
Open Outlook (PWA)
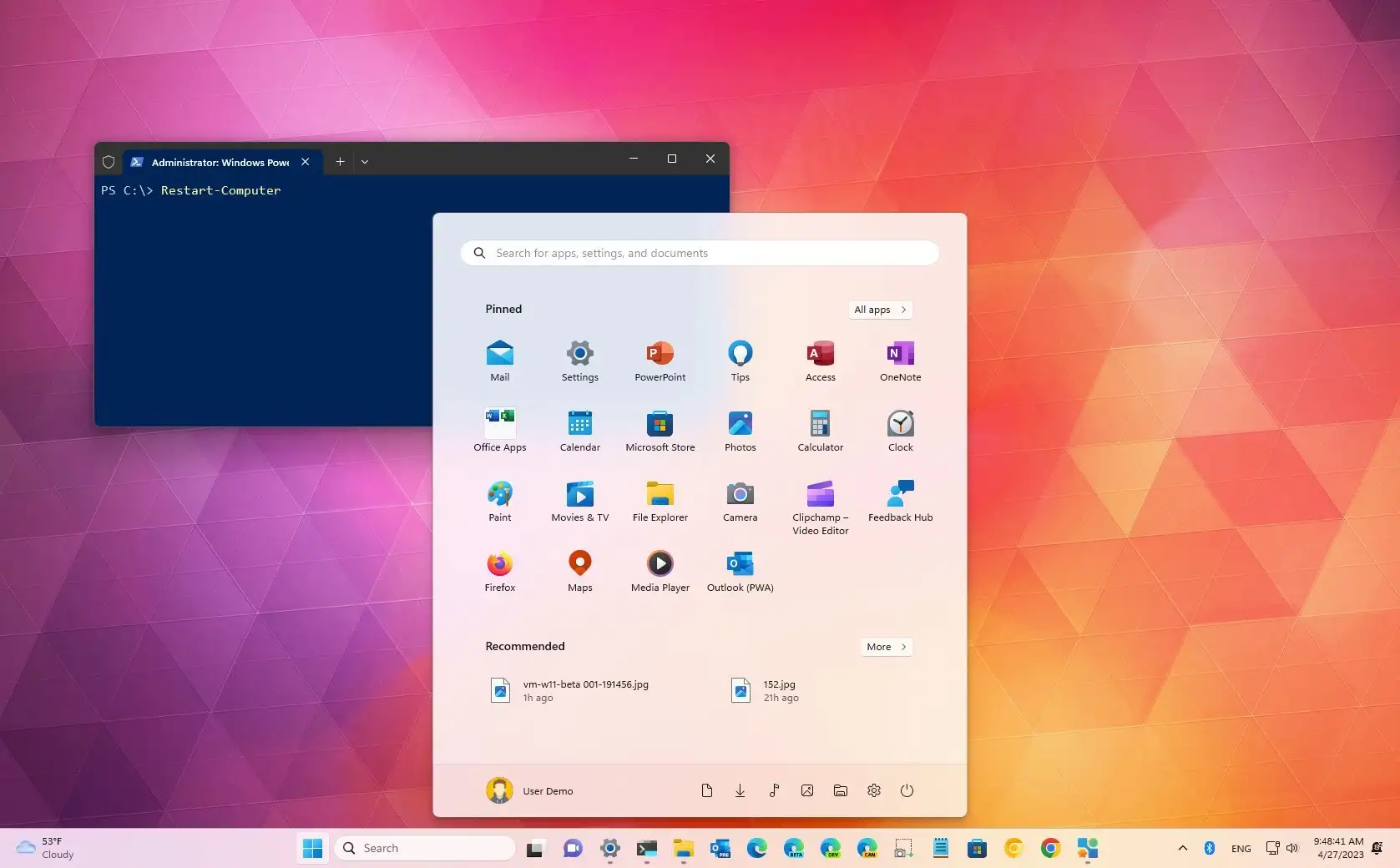[740, 571]
